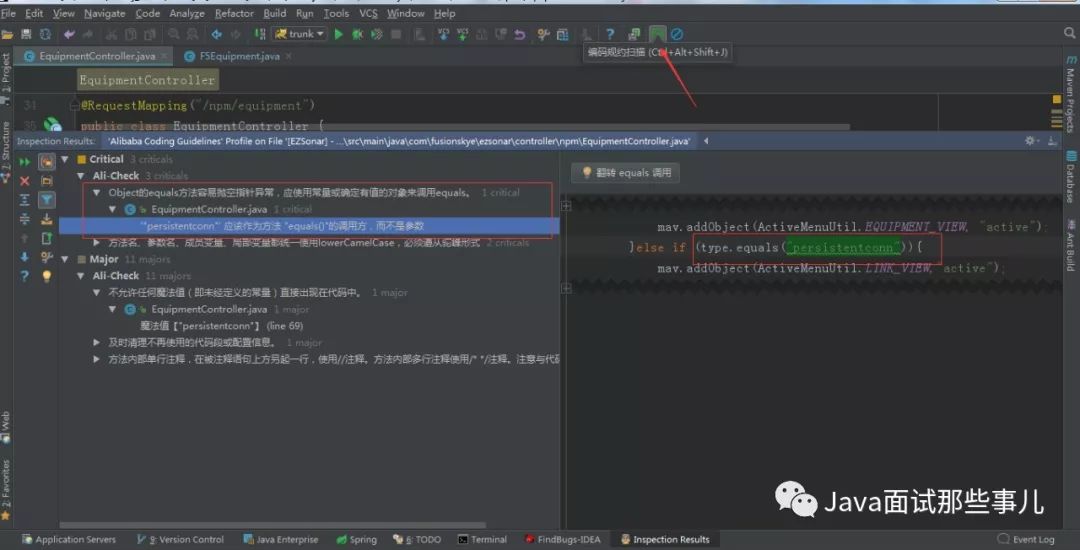Open the Maven Projects side panel

coord(1071,95)
